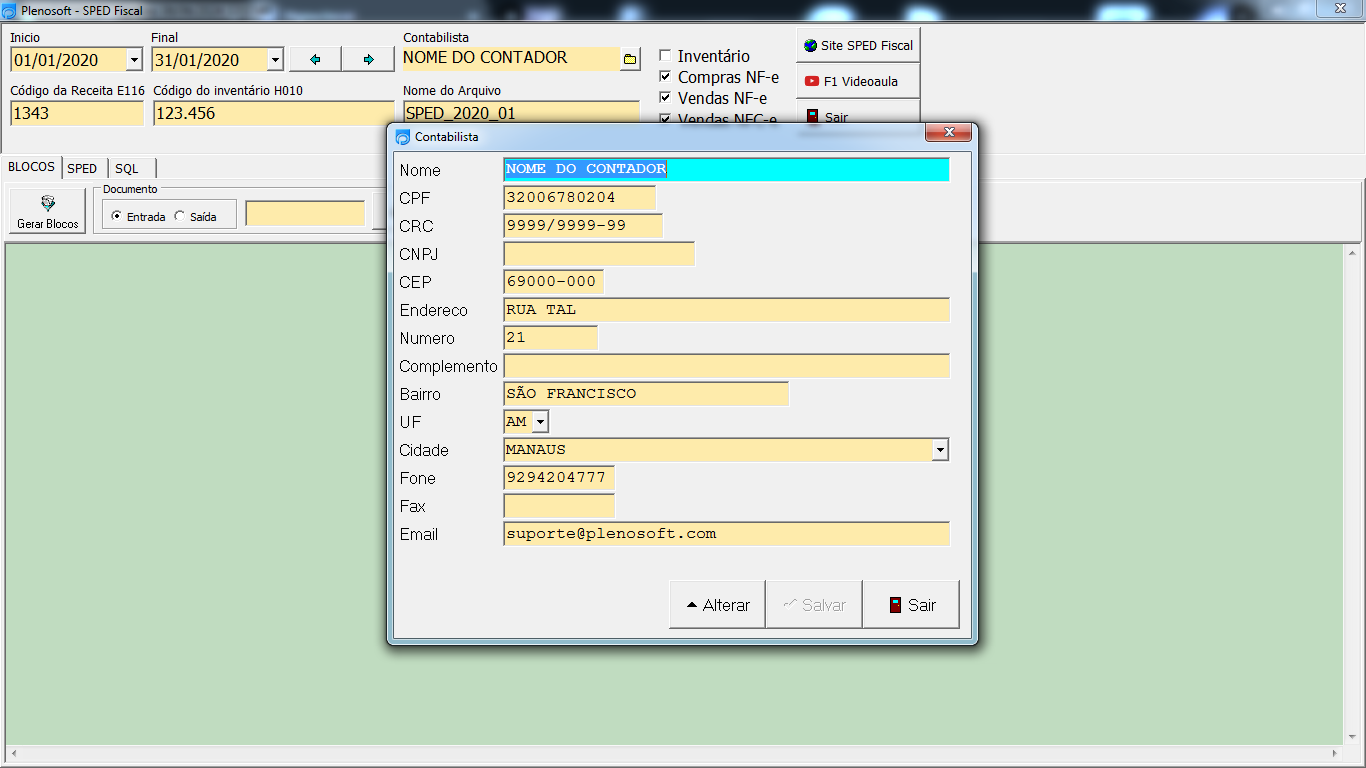
Task: Click the previous period left arrow button
Action: pyautogui.click(x=315, y=59)
